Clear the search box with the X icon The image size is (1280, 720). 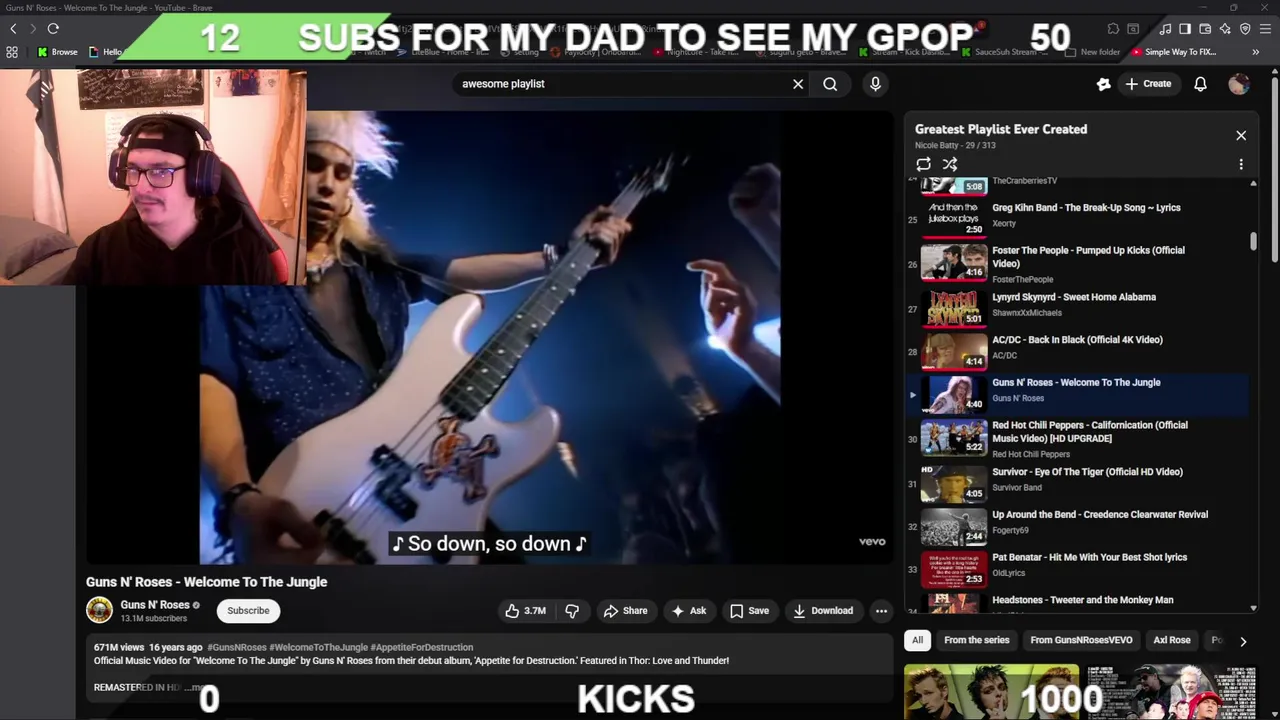(x=798, y=84)
